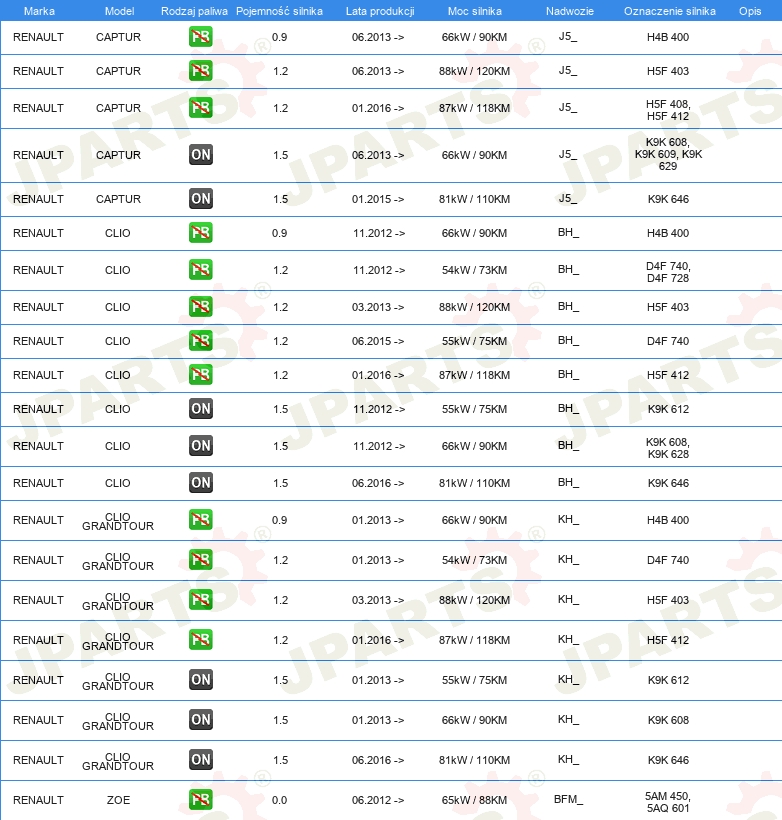Select body code BFM_
Screen dimensions: 782x820
pyautogui.click(x=569, y=800)
